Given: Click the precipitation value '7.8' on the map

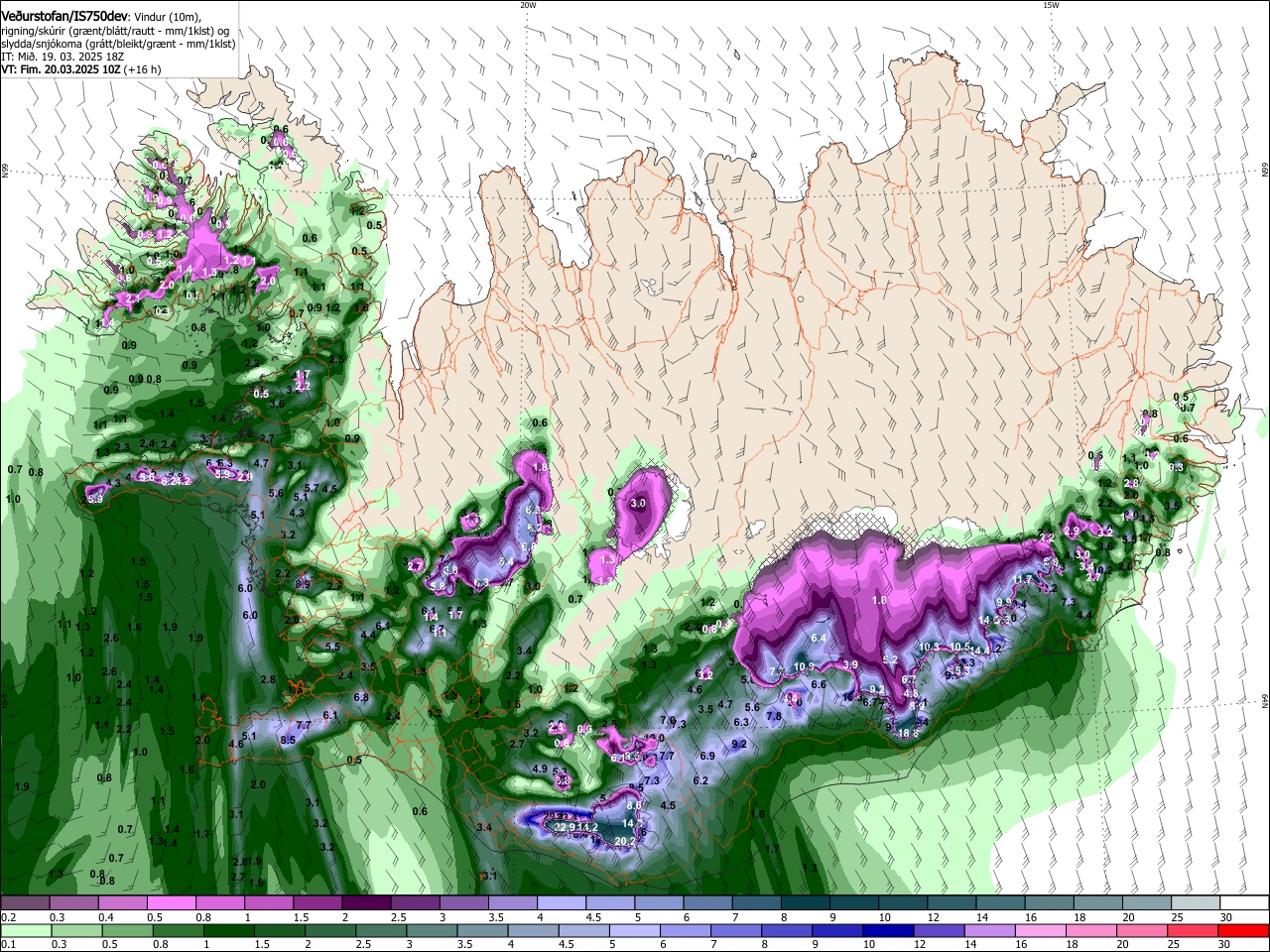Looking at the screenshot, I should tap(774, 716).
